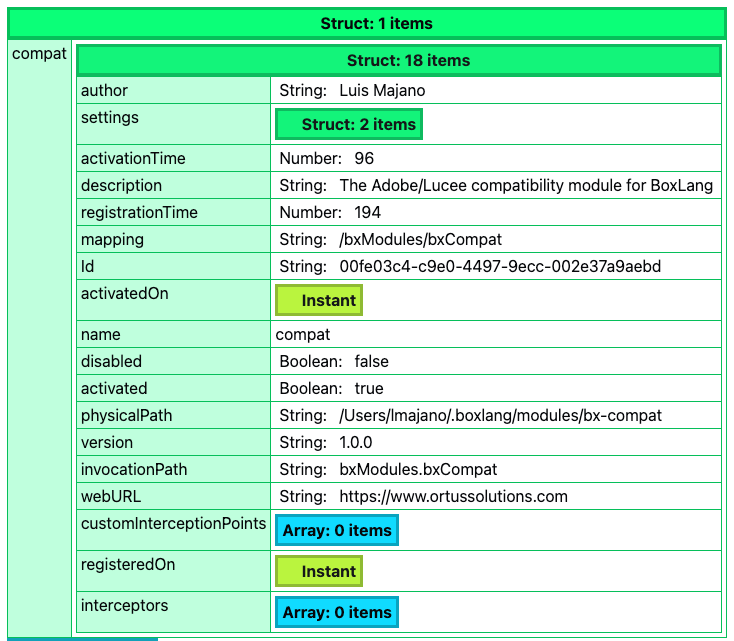Click the 'author' key label
734x641 pixels.
pos(105,91)
